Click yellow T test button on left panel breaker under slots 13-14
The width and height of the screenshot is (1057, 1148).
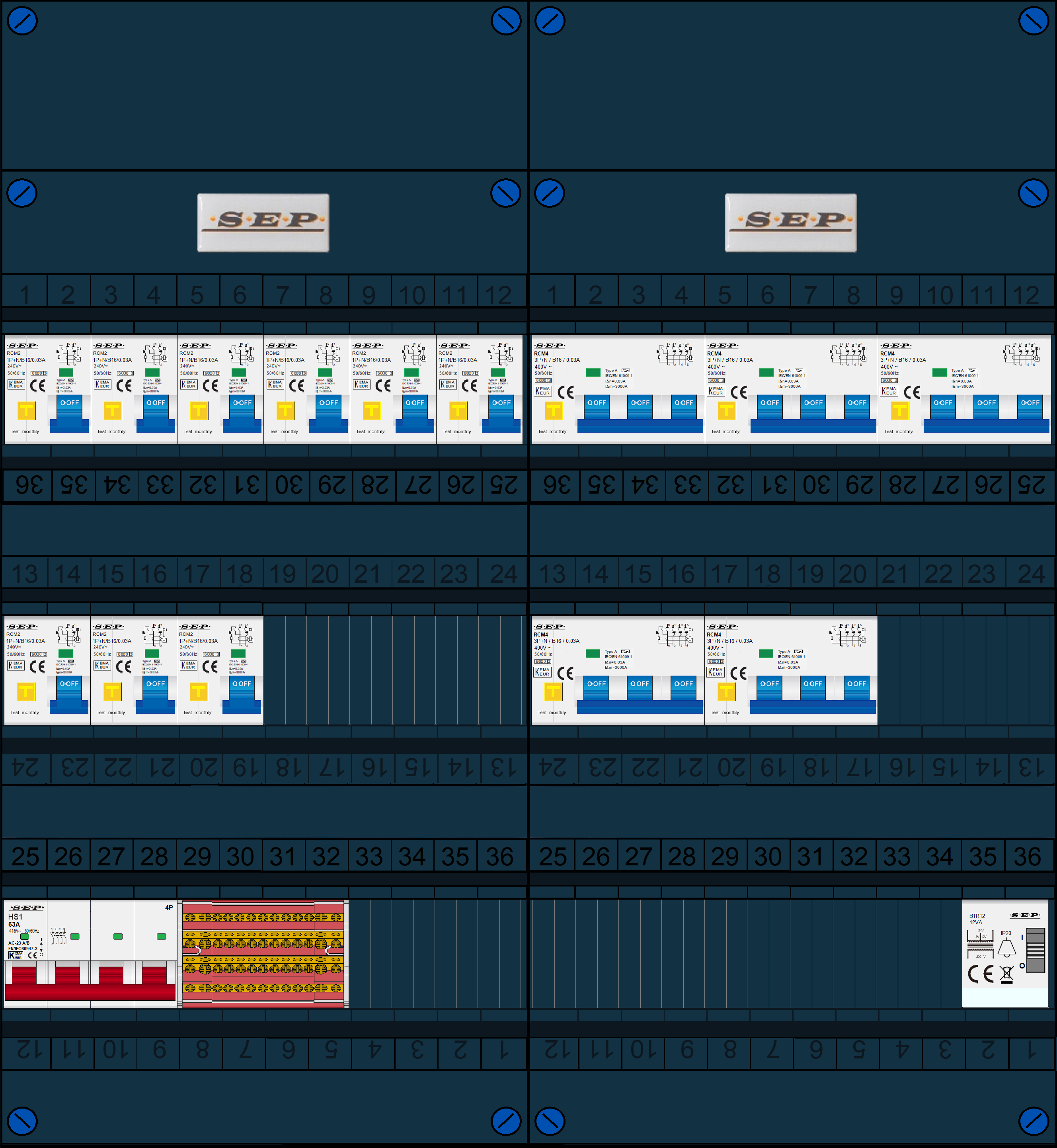point(26,691)
